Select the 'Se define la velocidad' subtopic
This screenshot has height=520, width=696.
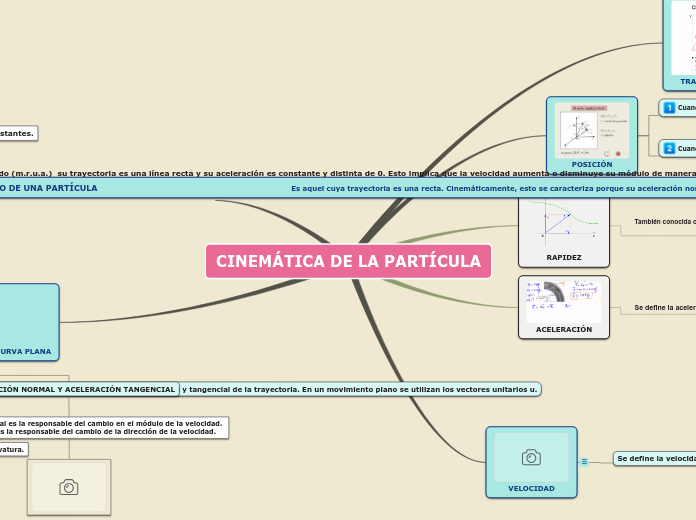pyautogui.click(x=655, y=459)
